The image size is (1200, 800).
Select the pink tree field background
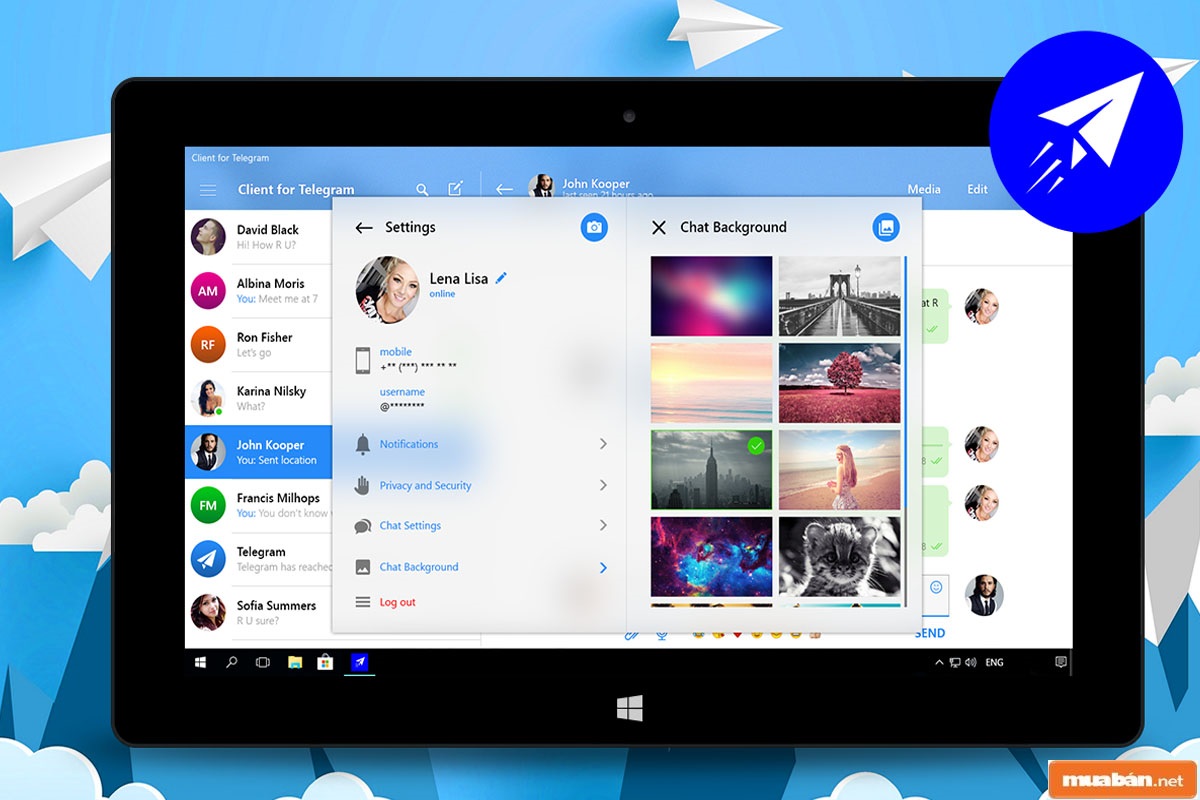[x=839, y=383]
